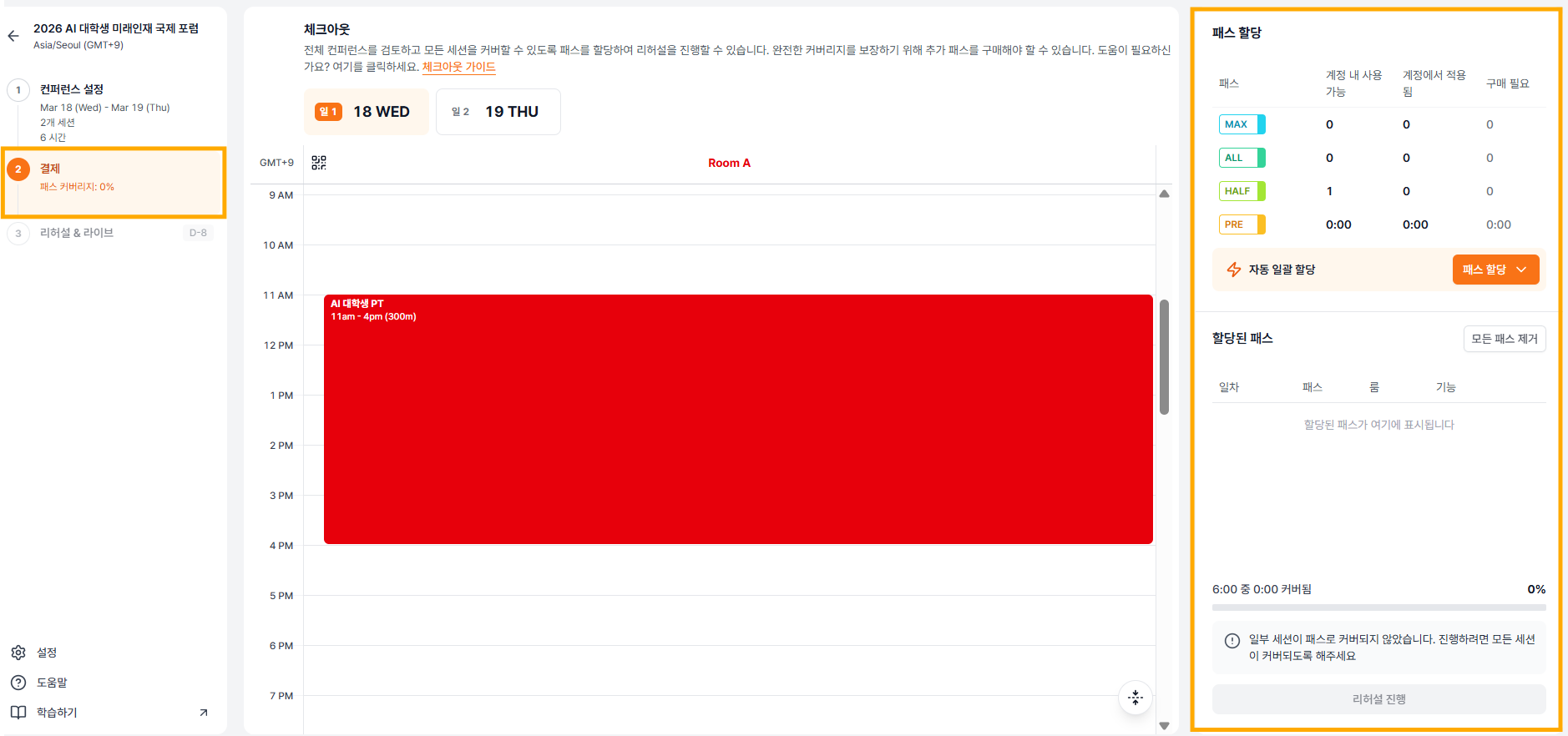Click the D-8 badge
The height and width of the screenshot is (736, 1568).
(x=198, y=233)
